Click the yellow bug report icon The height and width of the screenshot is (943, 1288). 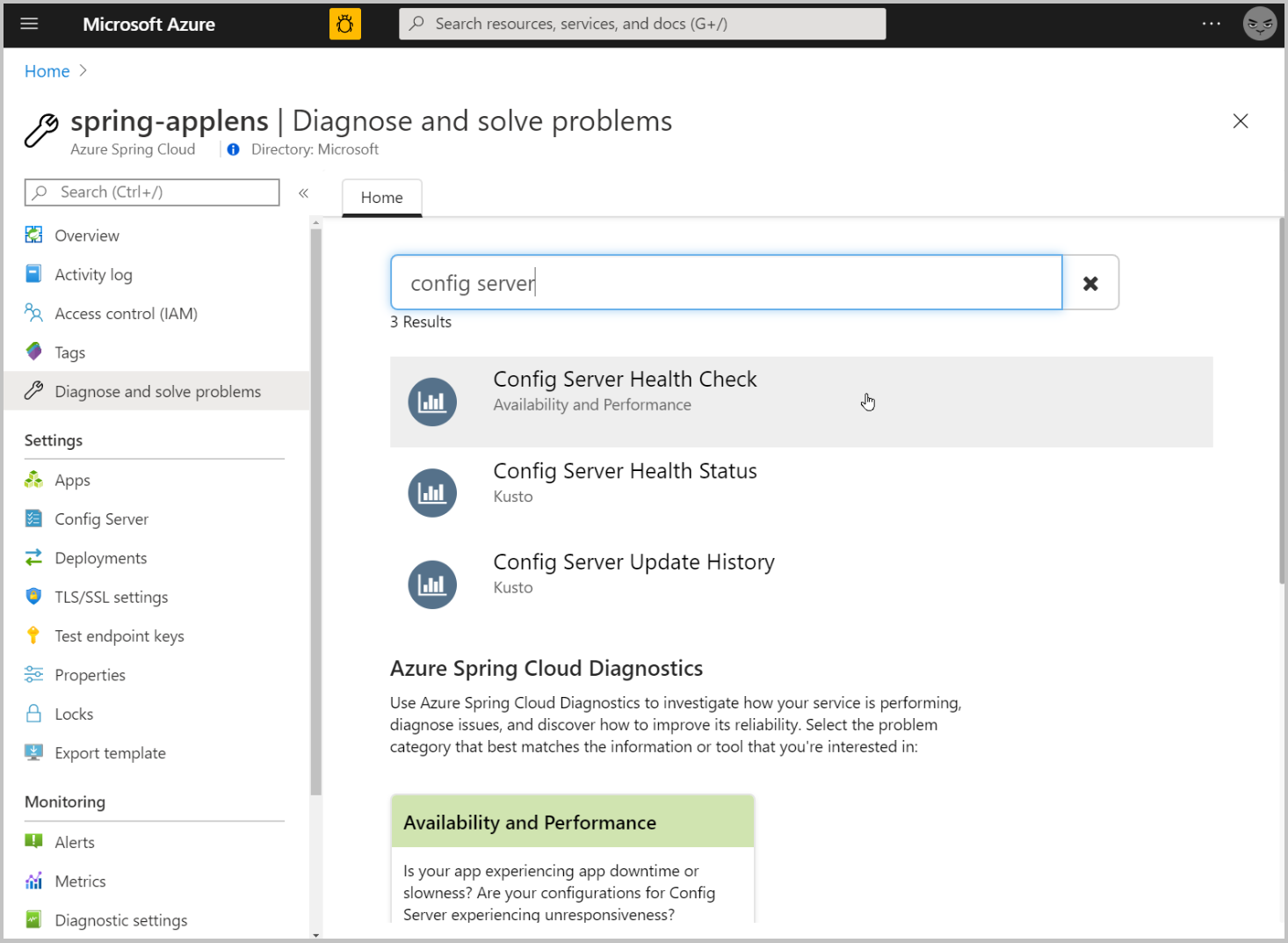pyautogui.click(x=345, y=24)
